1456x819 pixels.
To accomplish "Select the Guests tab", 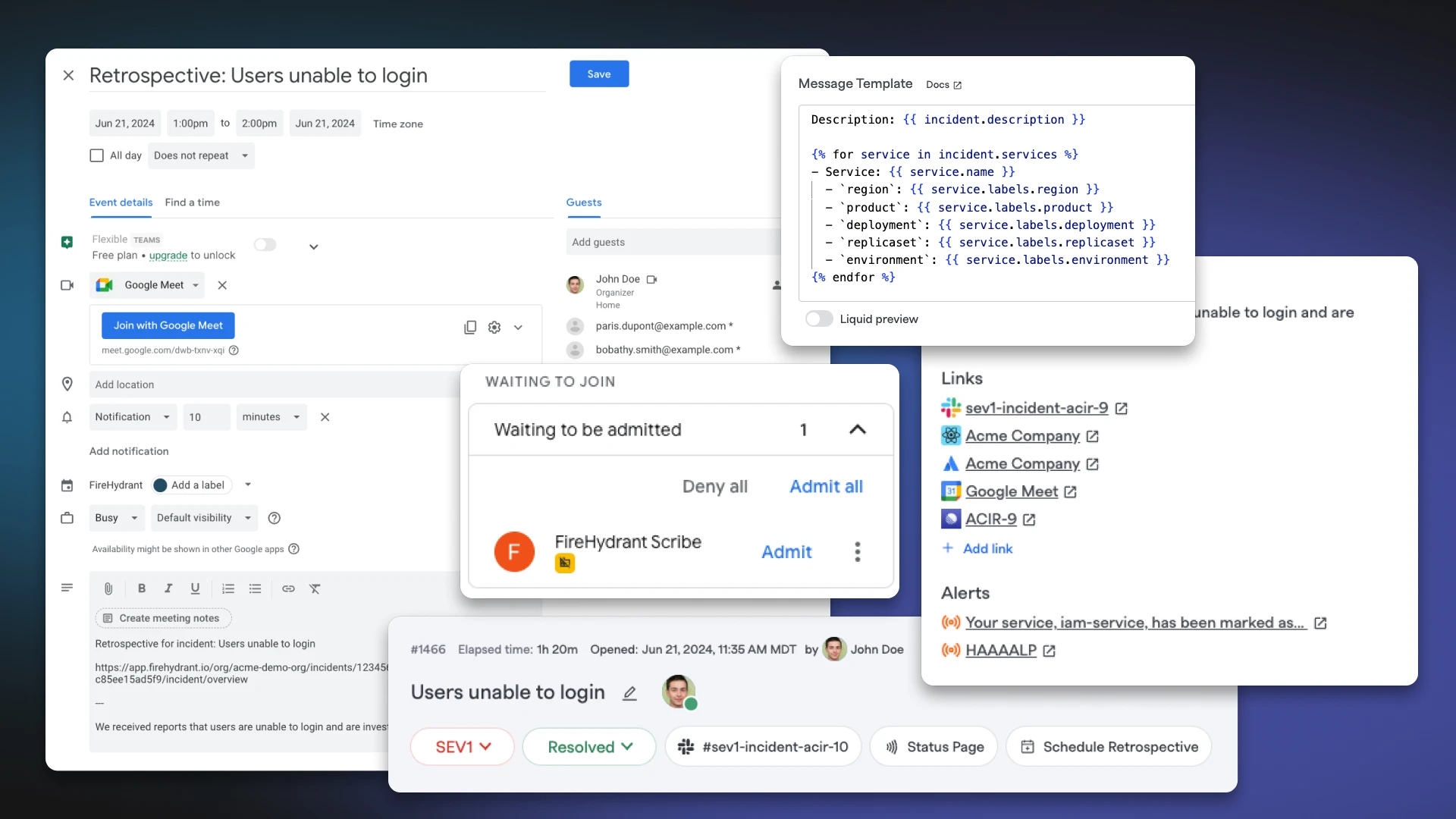I will pos(583,202).
